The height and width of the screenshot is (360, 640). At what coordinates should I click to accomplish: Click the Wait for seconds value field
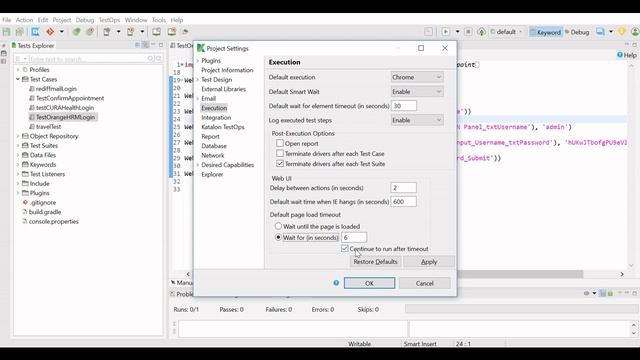tap(354, 237)
